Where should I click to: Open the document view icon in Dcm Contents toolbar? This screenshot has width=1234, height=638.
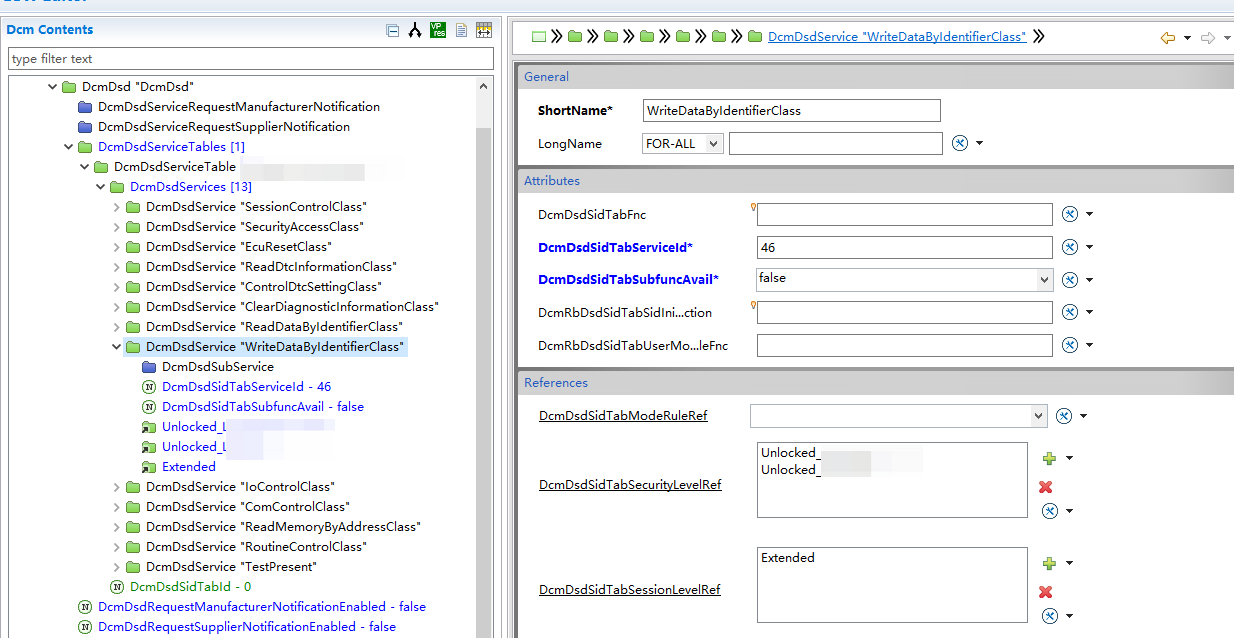click(x=460, y=31)
